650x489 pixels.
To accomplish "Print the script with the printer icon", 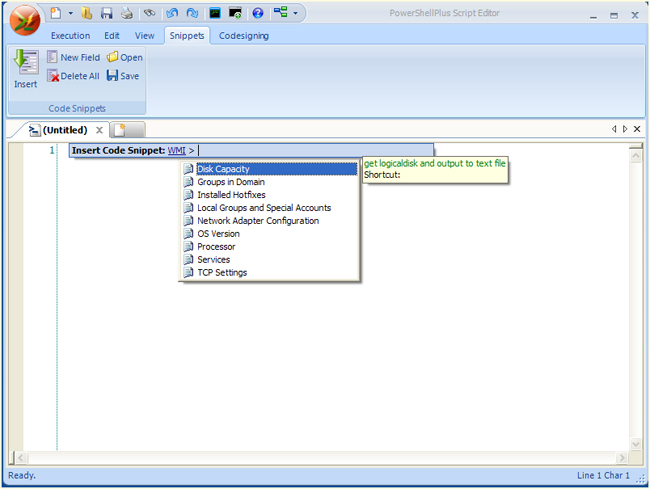I will 126,13.
